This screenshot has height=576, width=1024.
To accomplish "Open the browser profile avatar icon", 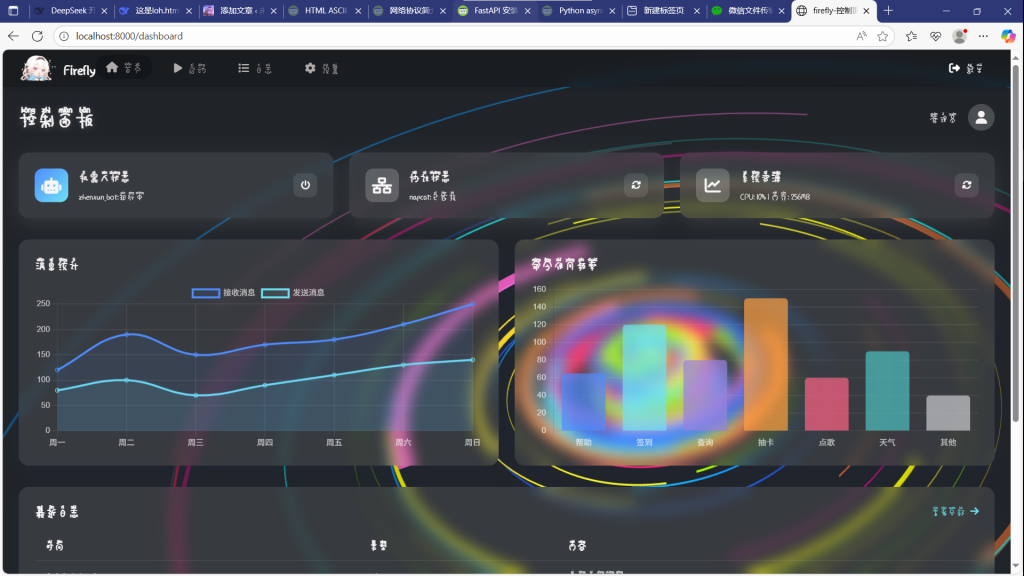I will coord(959,36).
